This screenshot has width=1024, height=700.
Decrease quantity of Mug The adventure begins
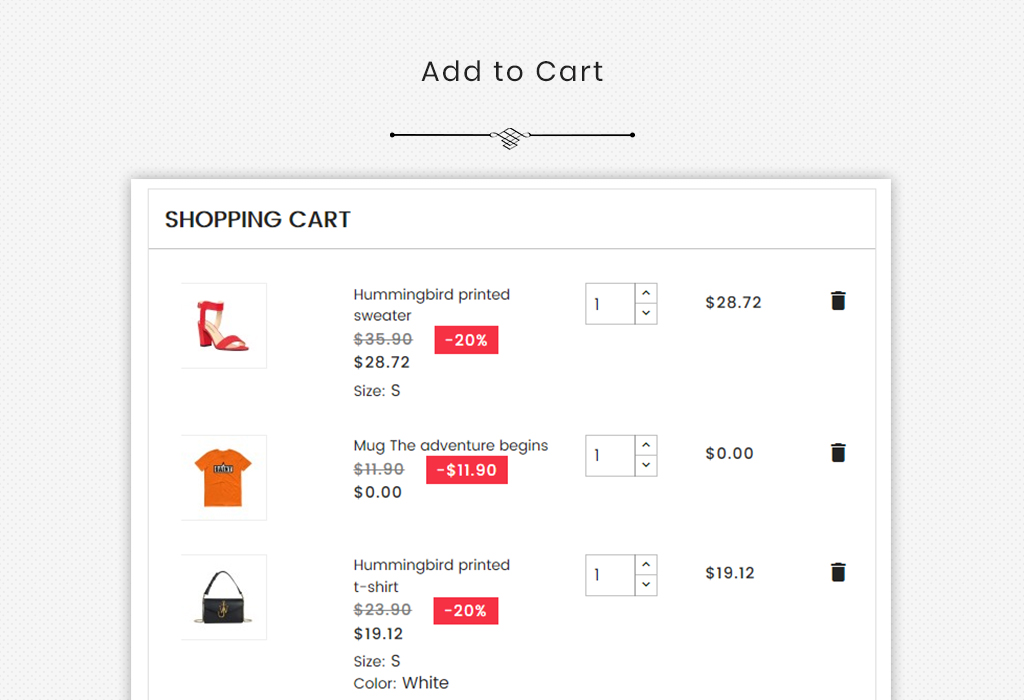pyautogui.click(x=646, y=466)
